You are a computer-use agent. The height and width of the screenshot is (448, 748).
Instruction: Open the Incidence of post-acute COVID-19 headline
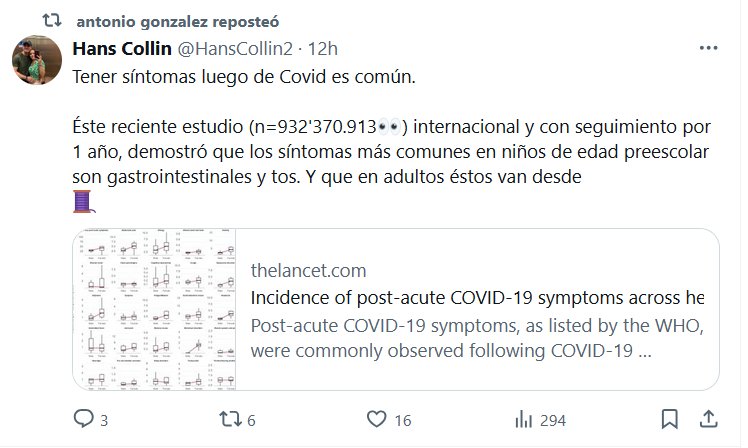coord(477,298)
